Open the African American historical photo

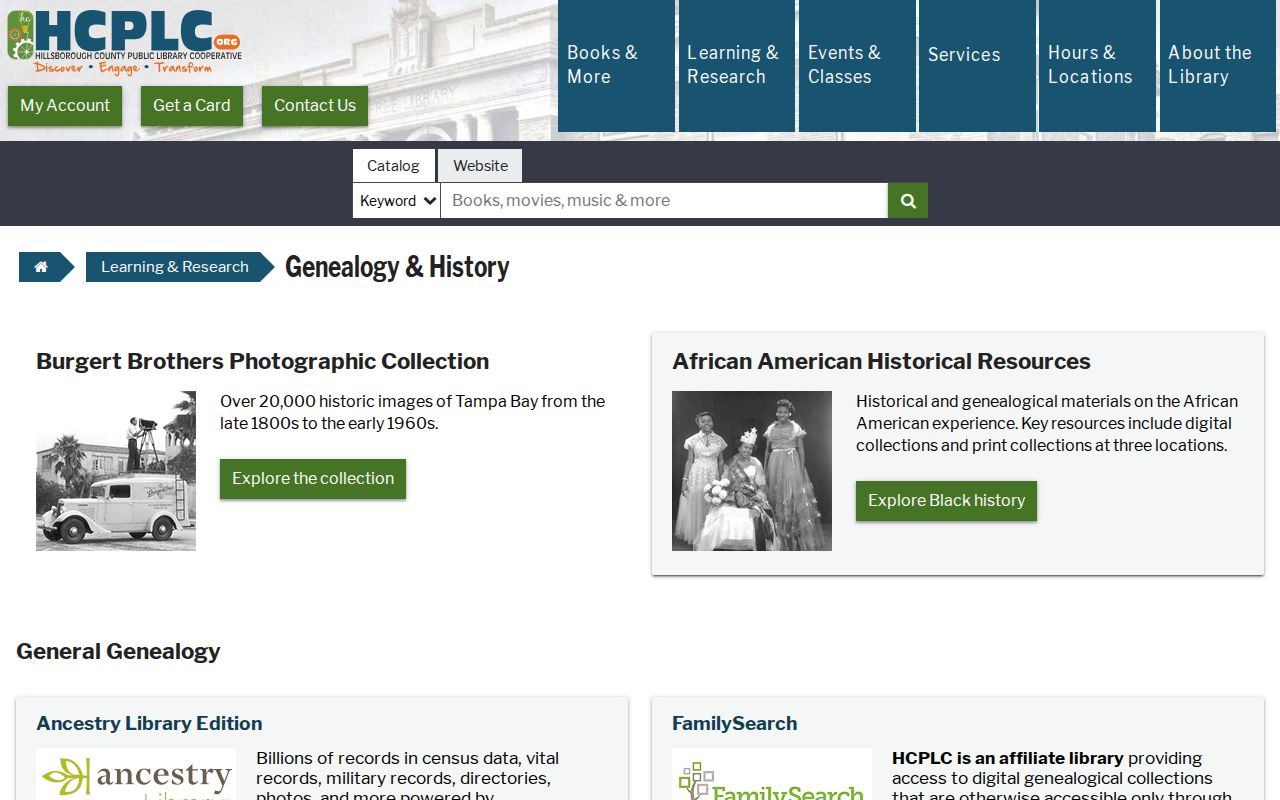click(752, 471)
